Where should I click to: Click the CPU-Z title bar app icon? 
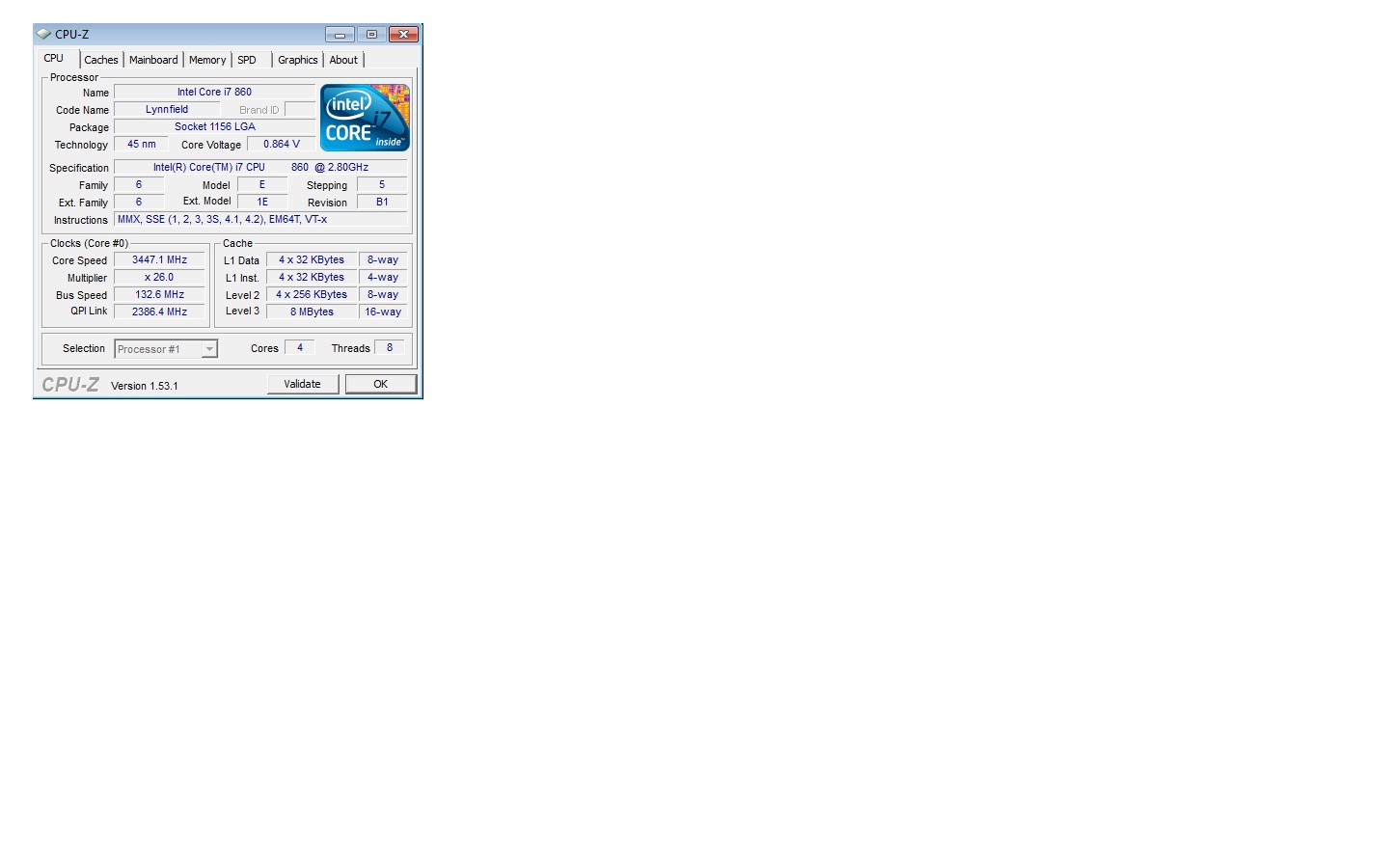pyautogui.click(x=43, y=34)
